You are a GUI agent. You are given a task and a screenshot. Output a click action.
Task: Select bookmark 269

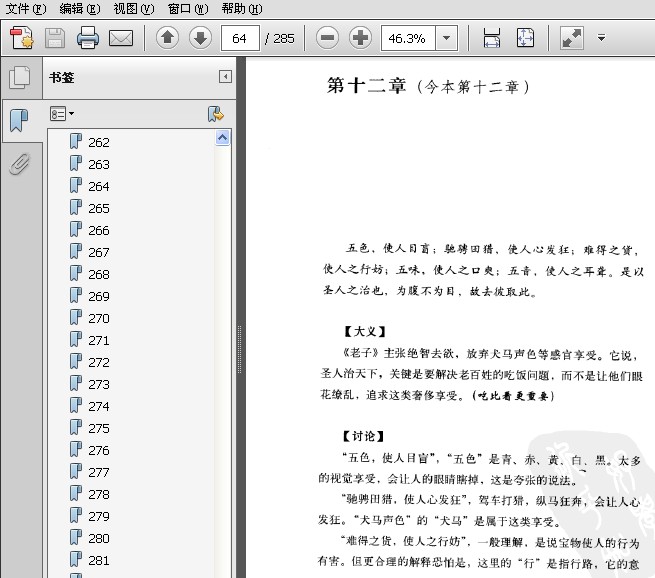99,296
